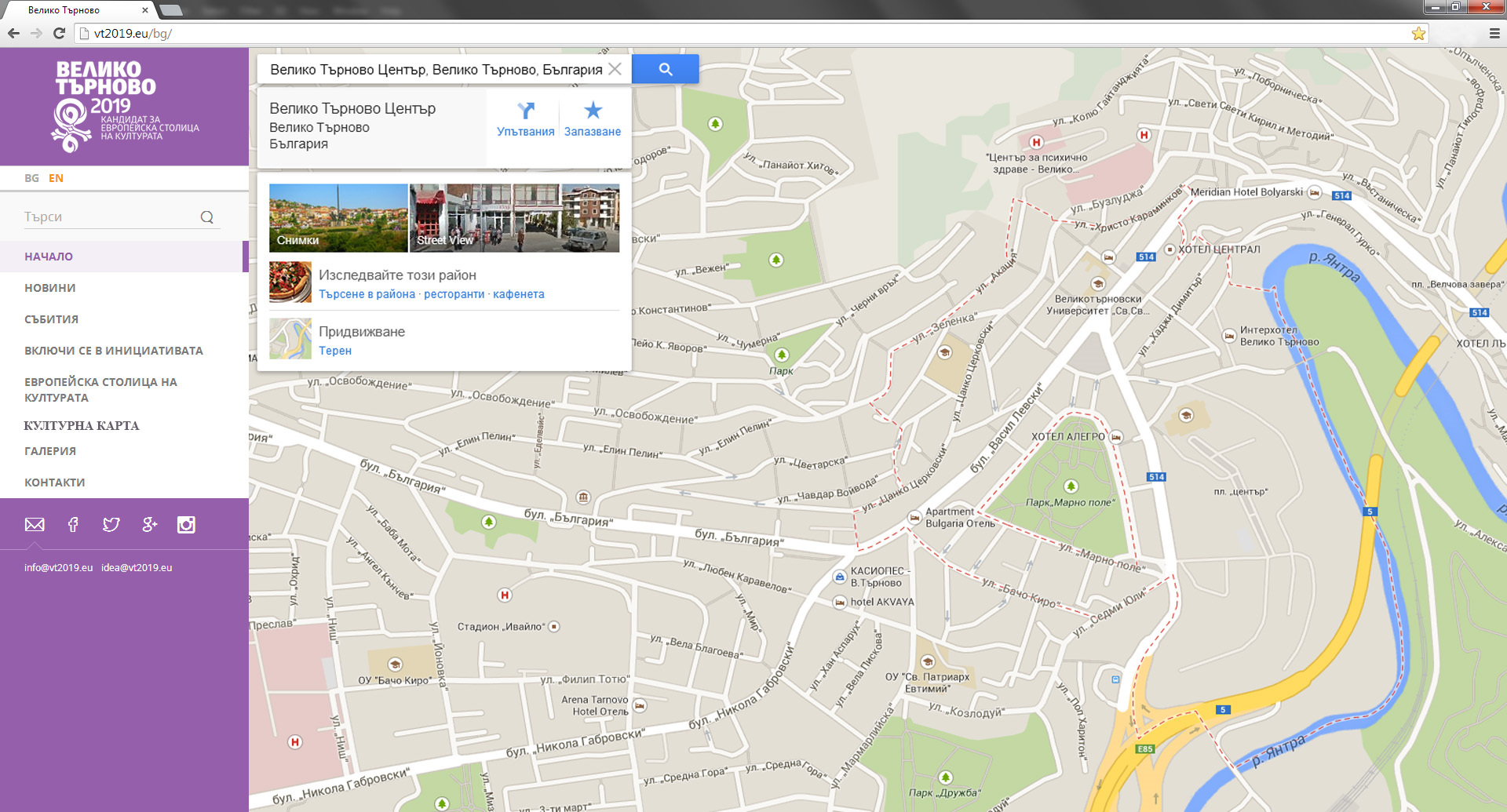1507x812 pixels.
Task: Open directions via the Упътвания icon
Action: point(525,118)
